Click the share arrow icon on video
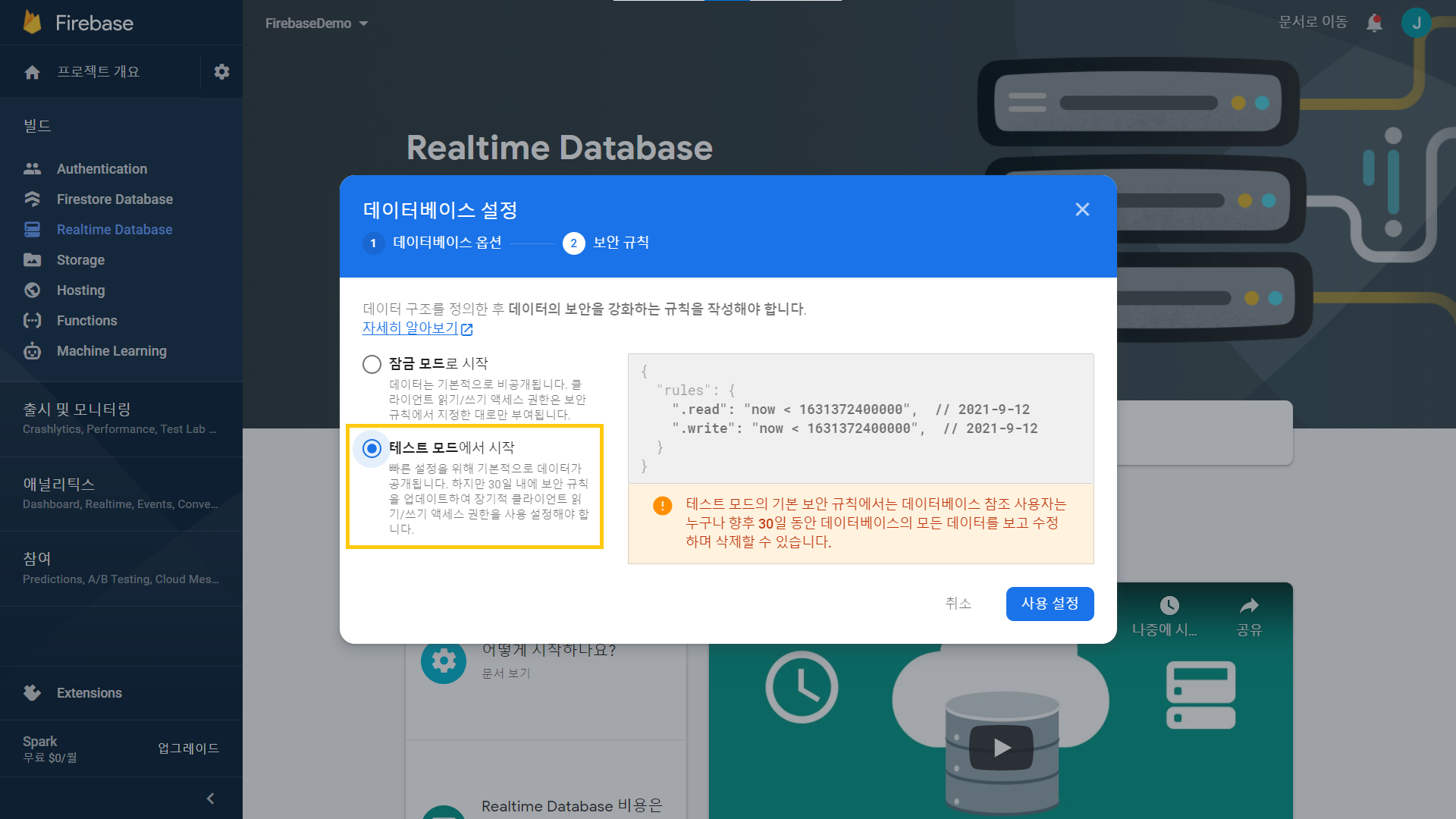This screenshot has height=819, width=1456. 1249,605
